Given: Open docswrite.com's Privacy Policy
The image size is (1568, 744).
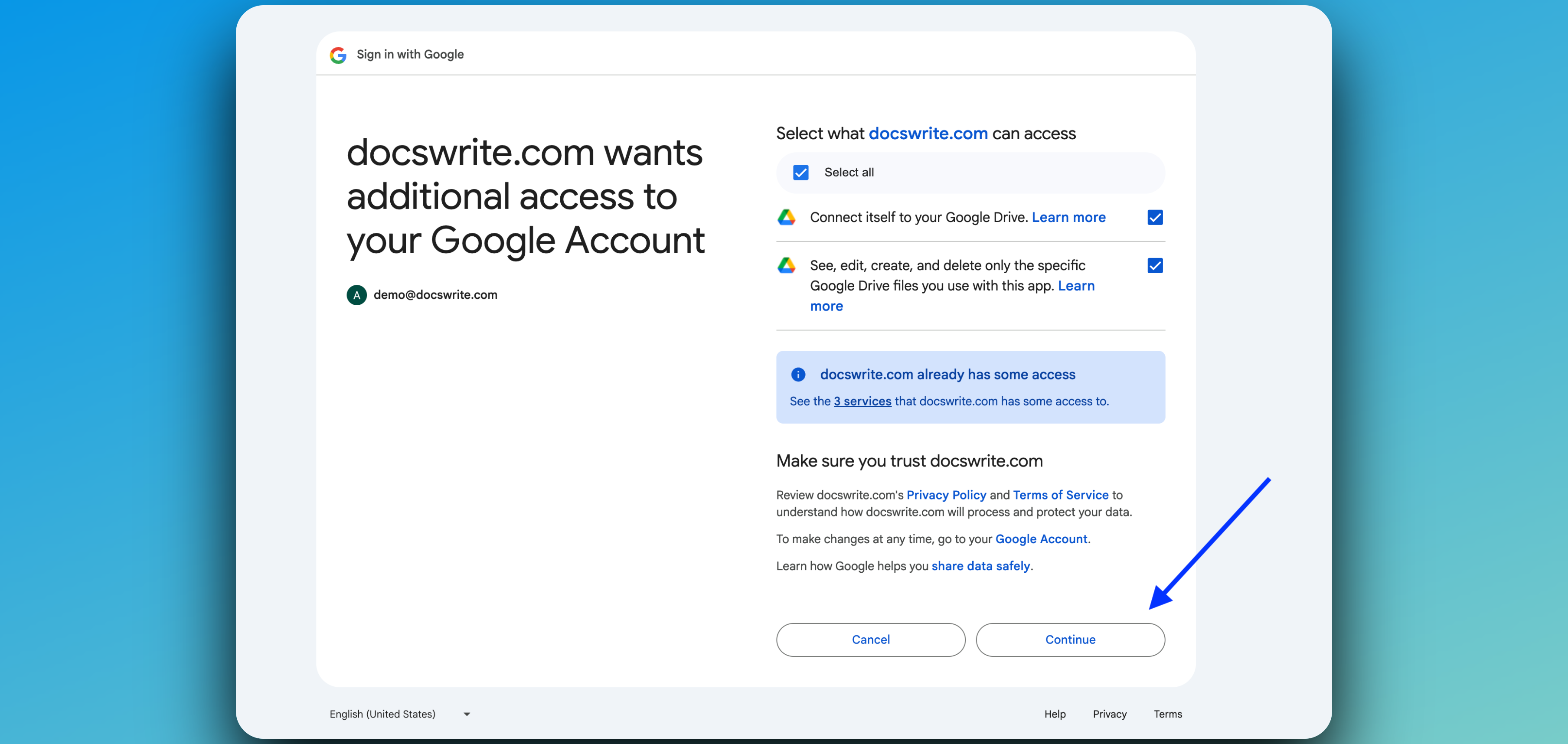Looking at the screenshot, I should [946, 495].
